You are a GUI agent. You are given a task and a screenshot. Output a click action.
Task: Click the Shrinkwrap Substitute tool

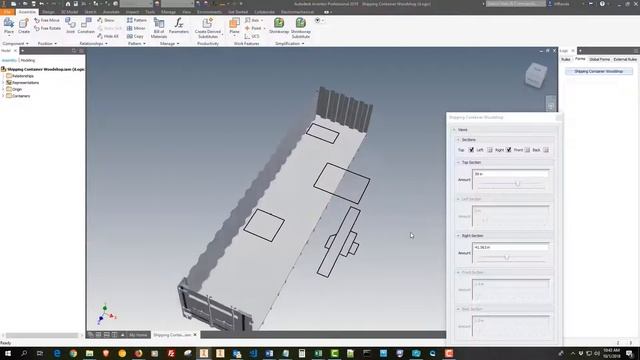[x=301, y=28]
